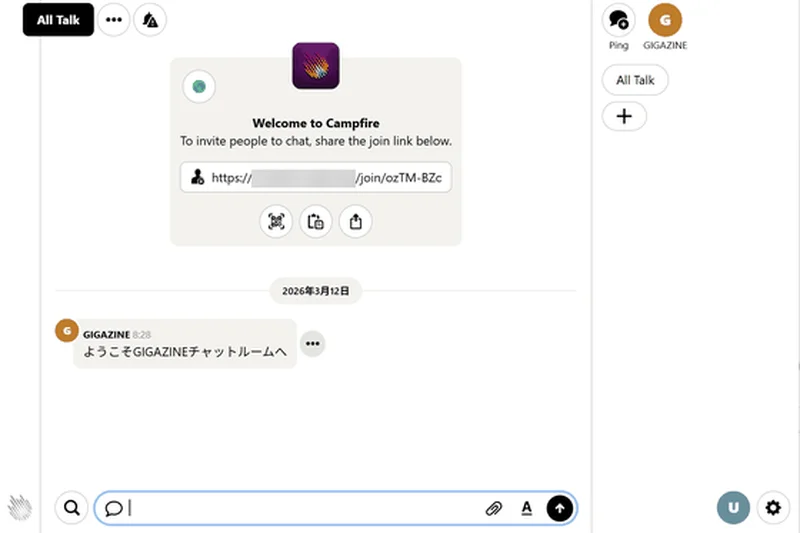Click the GIGAZINE avatar beside the message
800x533 pixels.
pos(66,331)
